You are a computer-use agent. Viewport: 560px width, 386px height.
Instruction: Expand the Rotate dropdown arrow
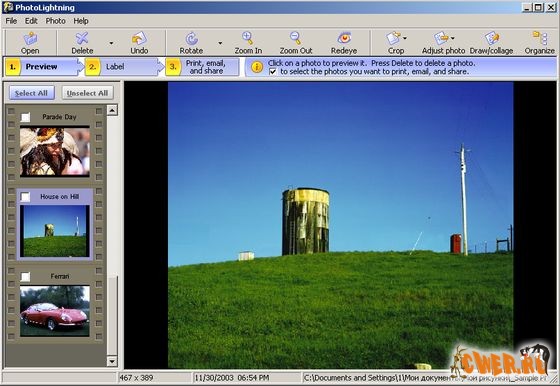[x=220, y=43]
